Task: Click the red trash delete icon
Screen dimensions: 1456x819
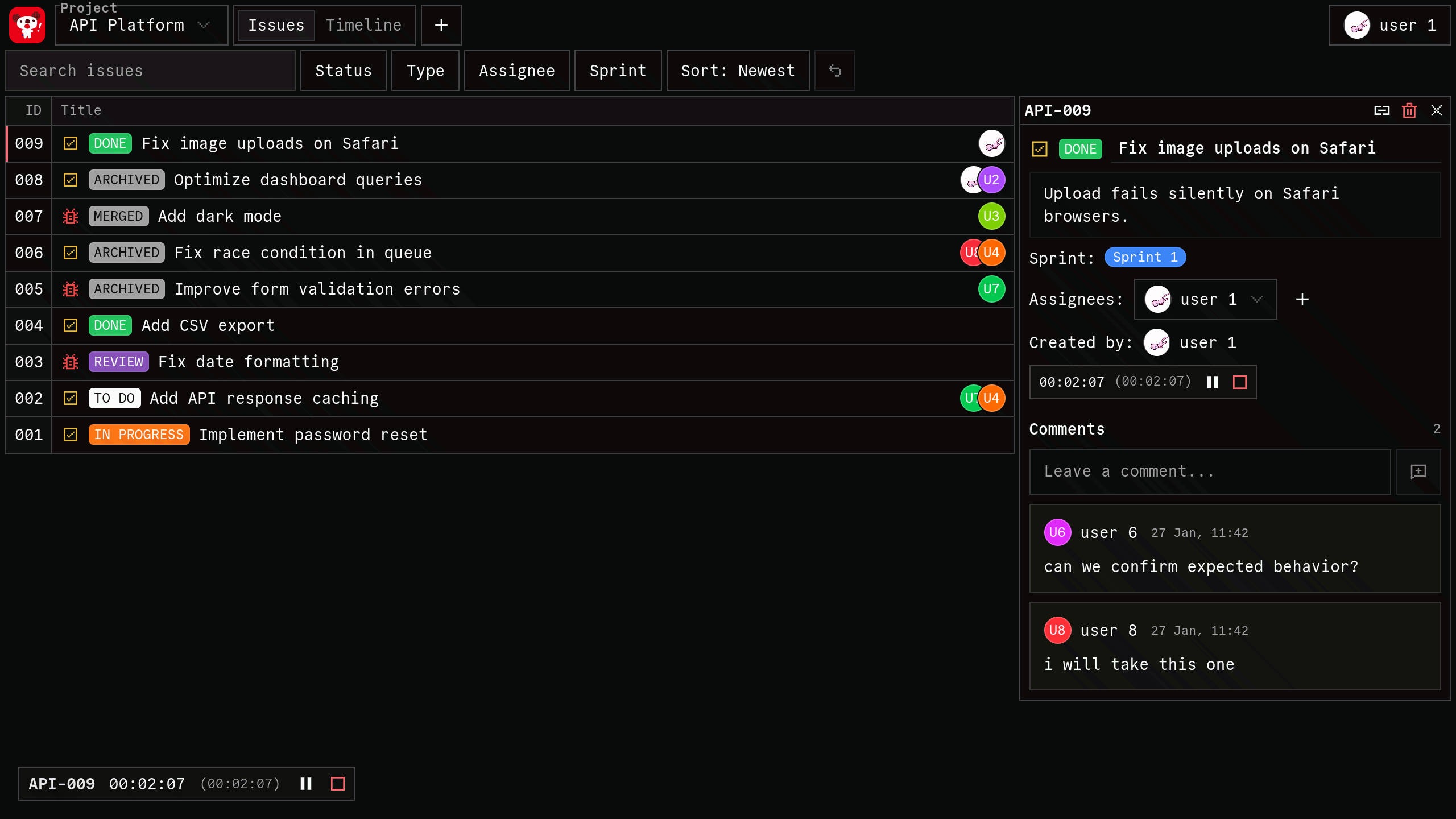Action: pyautogui.click(x=1409, y=110)
